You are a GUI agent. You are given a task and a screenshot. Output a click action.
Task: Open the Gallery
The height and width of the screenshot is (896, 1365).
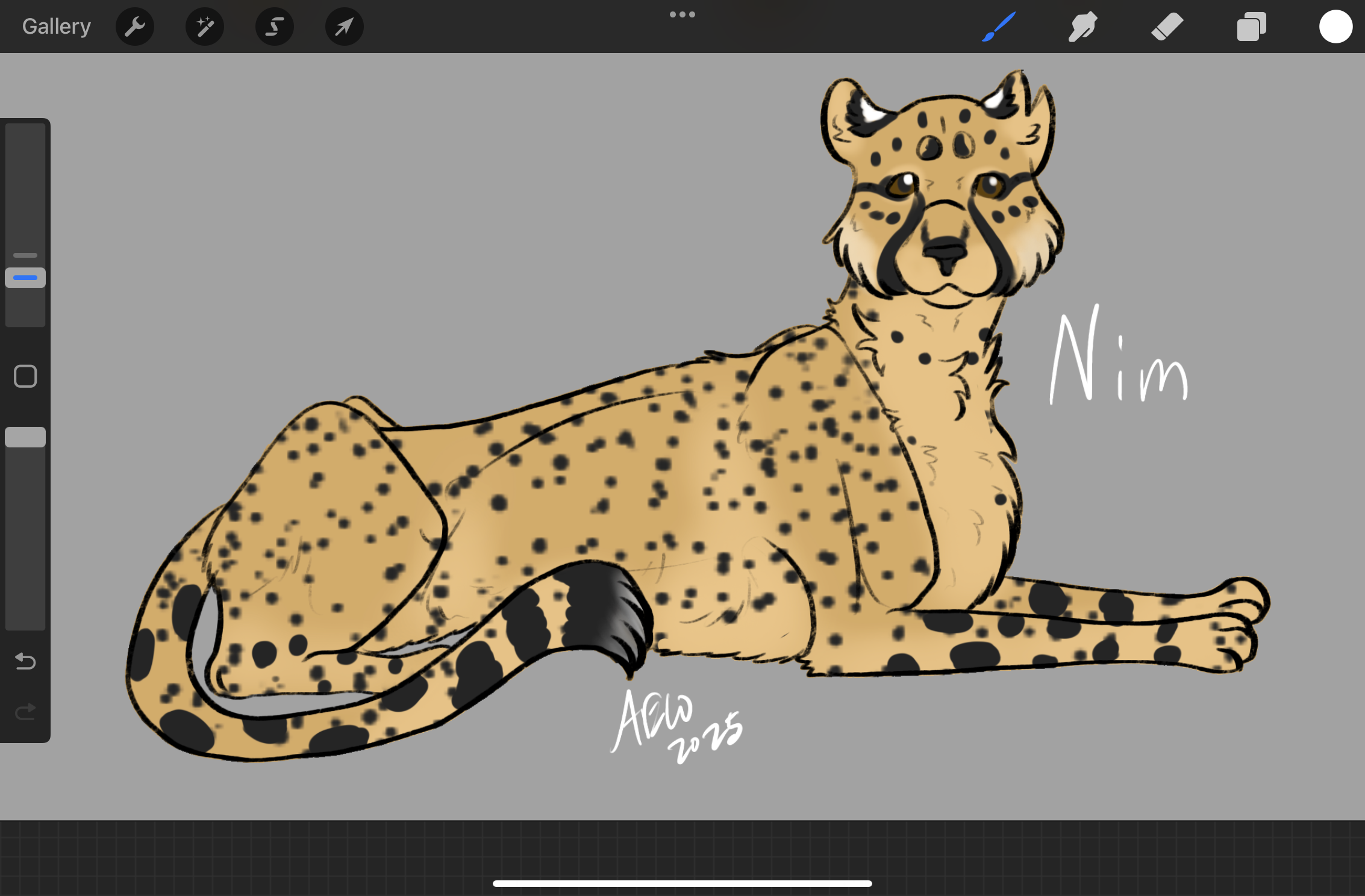[x=56, y=26]
